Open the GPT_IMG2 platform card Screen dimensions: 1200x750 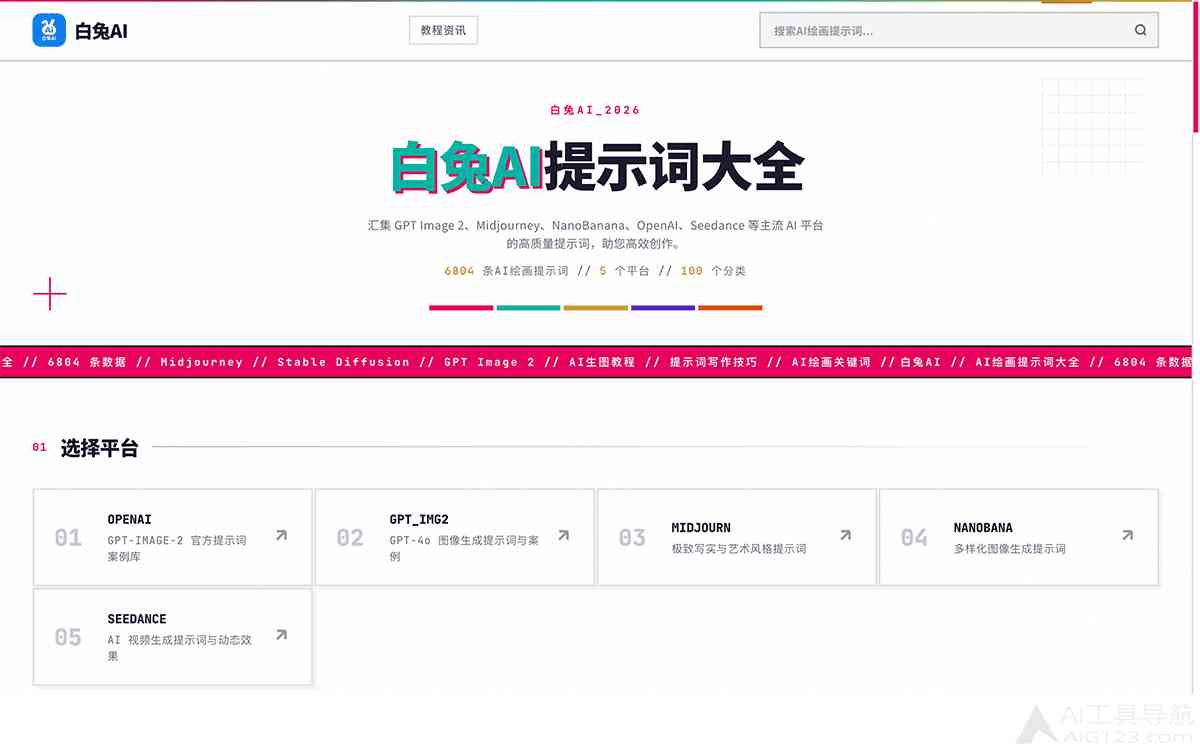[x=455, y=537]
